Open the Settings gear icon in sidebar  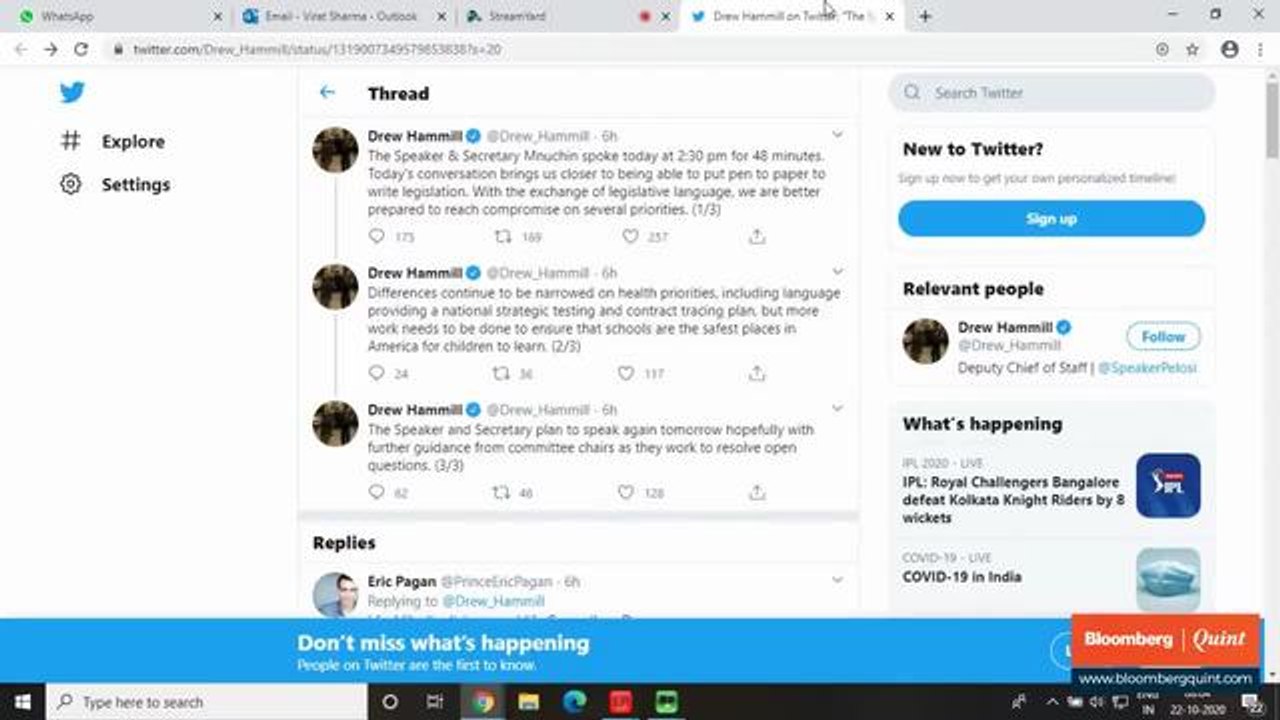70,184
